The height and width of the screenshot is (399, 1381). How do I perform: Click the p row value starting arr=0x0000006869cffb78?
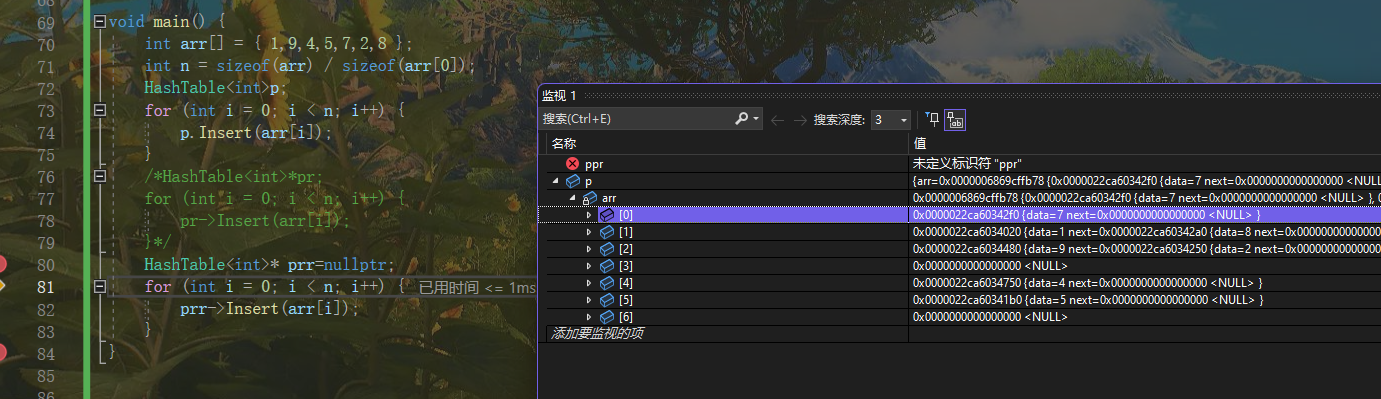pyautogui.click(x=1146, y=181)
